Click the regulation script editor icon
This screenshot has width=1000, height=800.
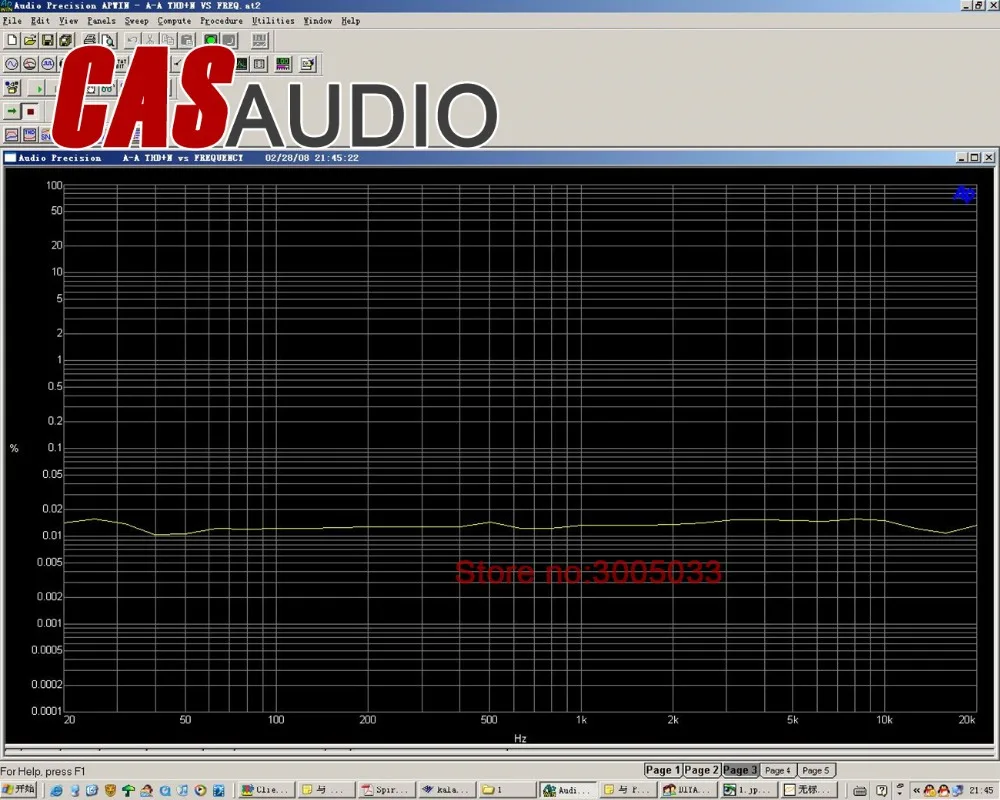point(307,64)
